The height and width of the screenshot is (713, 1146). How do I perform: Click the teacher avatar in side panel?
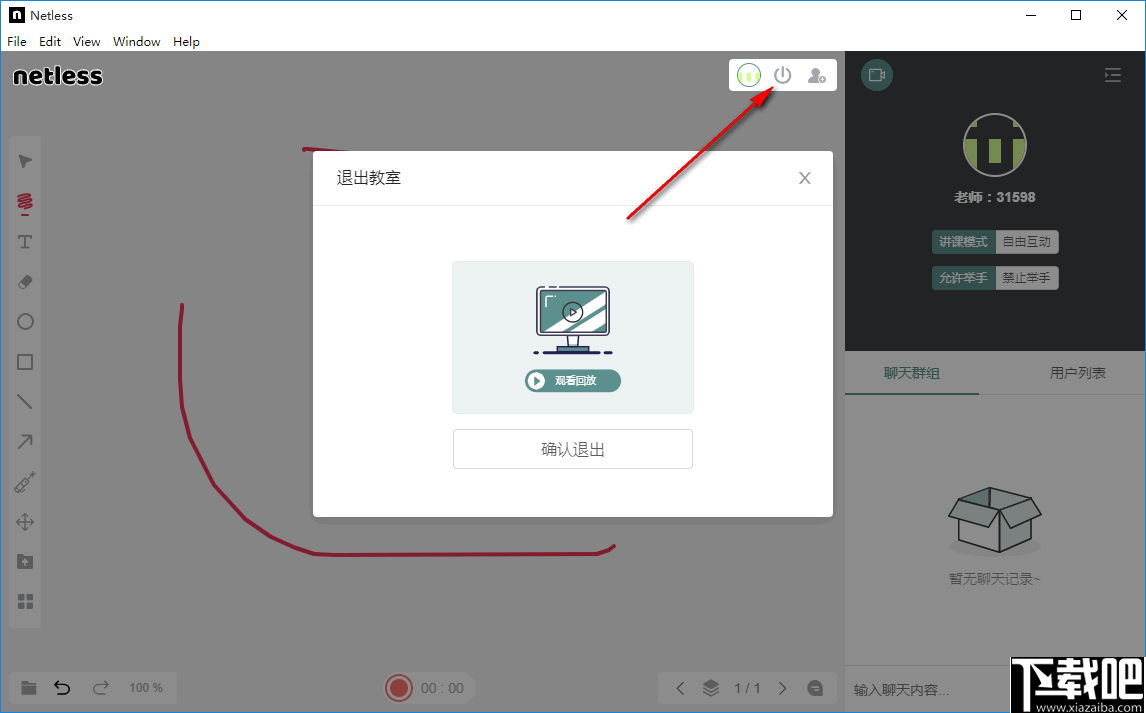[x=995, y=145]
